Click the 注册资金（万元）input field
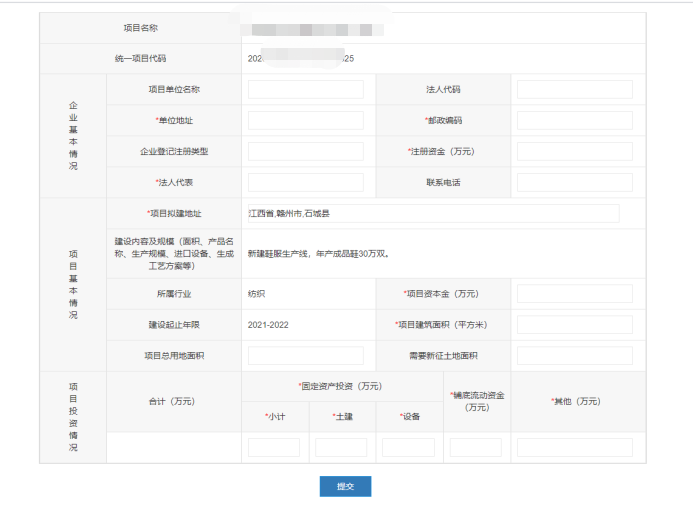The width and height of the screenshot is (693, 515). click(x=574, y=152)
